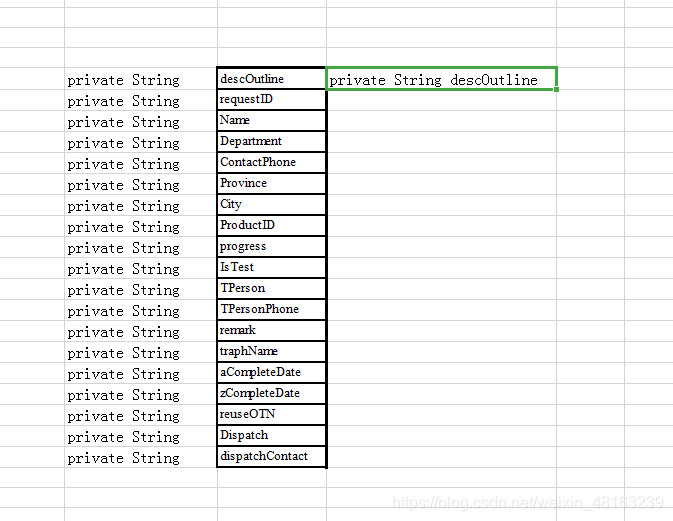Select 'private String' cell beside requestID
Image resolution: width=673 pixels, height=521 pixels.
141,100
